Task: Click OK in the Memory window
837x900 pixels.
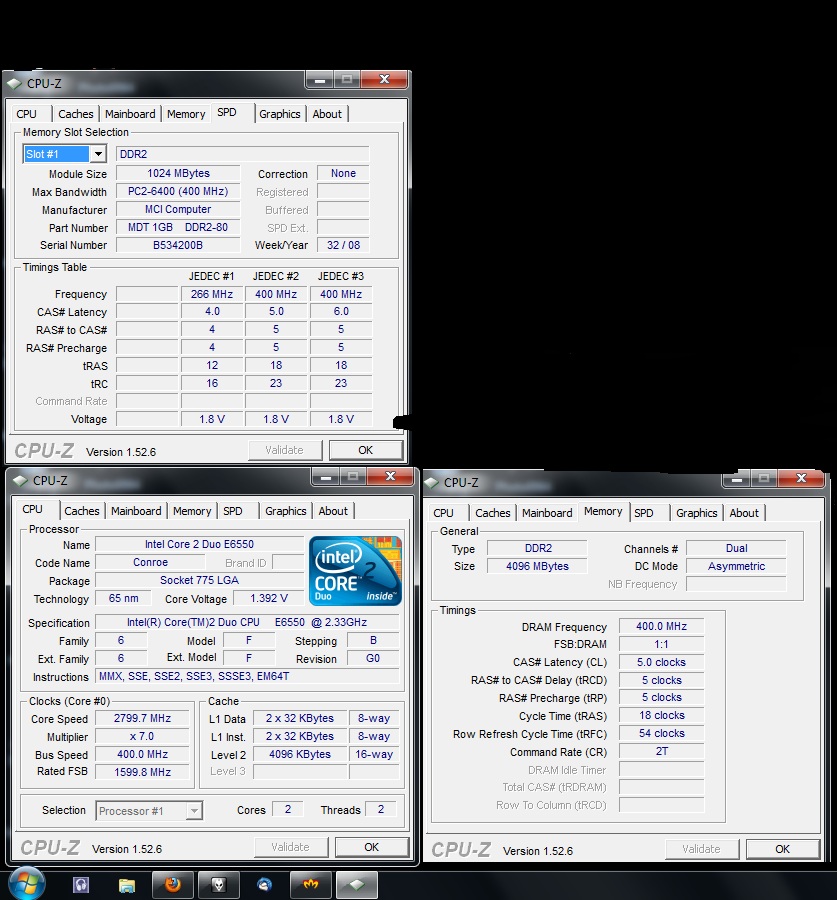Action: 782,849
